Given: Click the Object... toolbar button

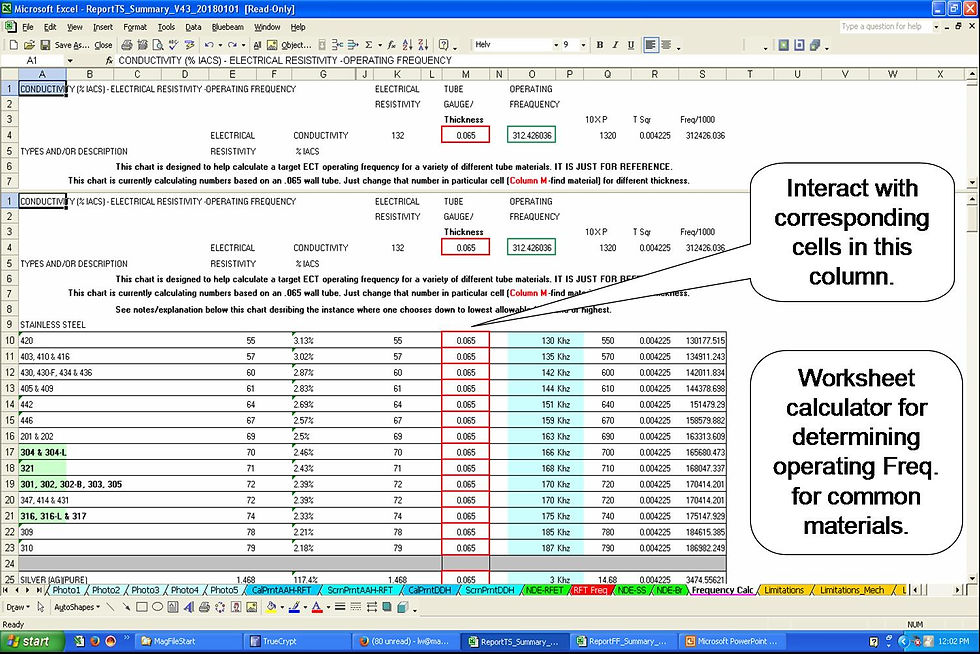Looking at the screenshot, I should click(296, 45).
